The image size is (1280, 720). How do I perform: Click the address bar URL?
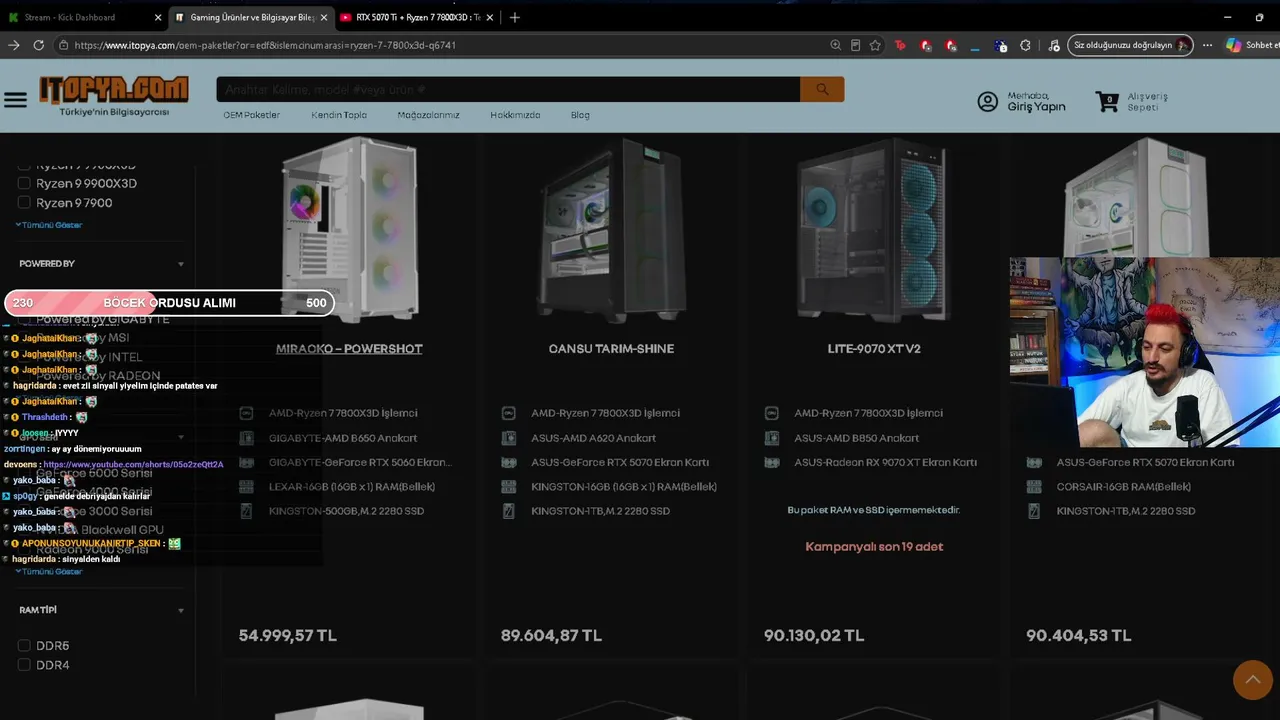265,45
